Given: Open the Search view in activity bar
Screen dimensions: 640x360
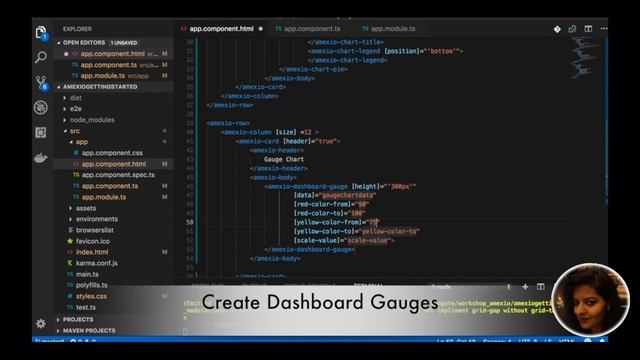Looking at the screenshot, I should 41,57.
